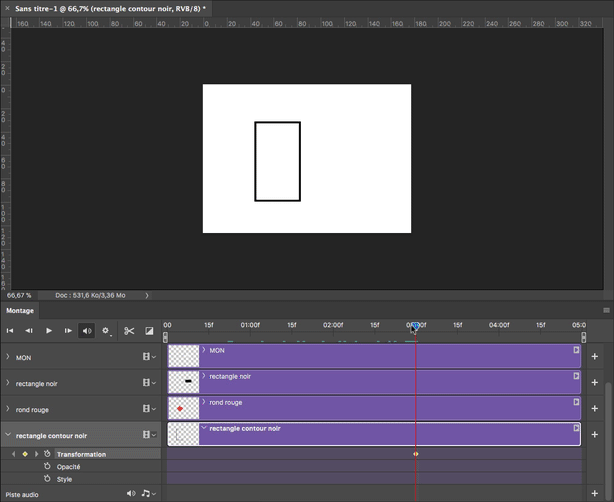Expand the rond rouge track
Image resolution: width=614 pixels, height=502 pixels.
click(x=8, y=409)
